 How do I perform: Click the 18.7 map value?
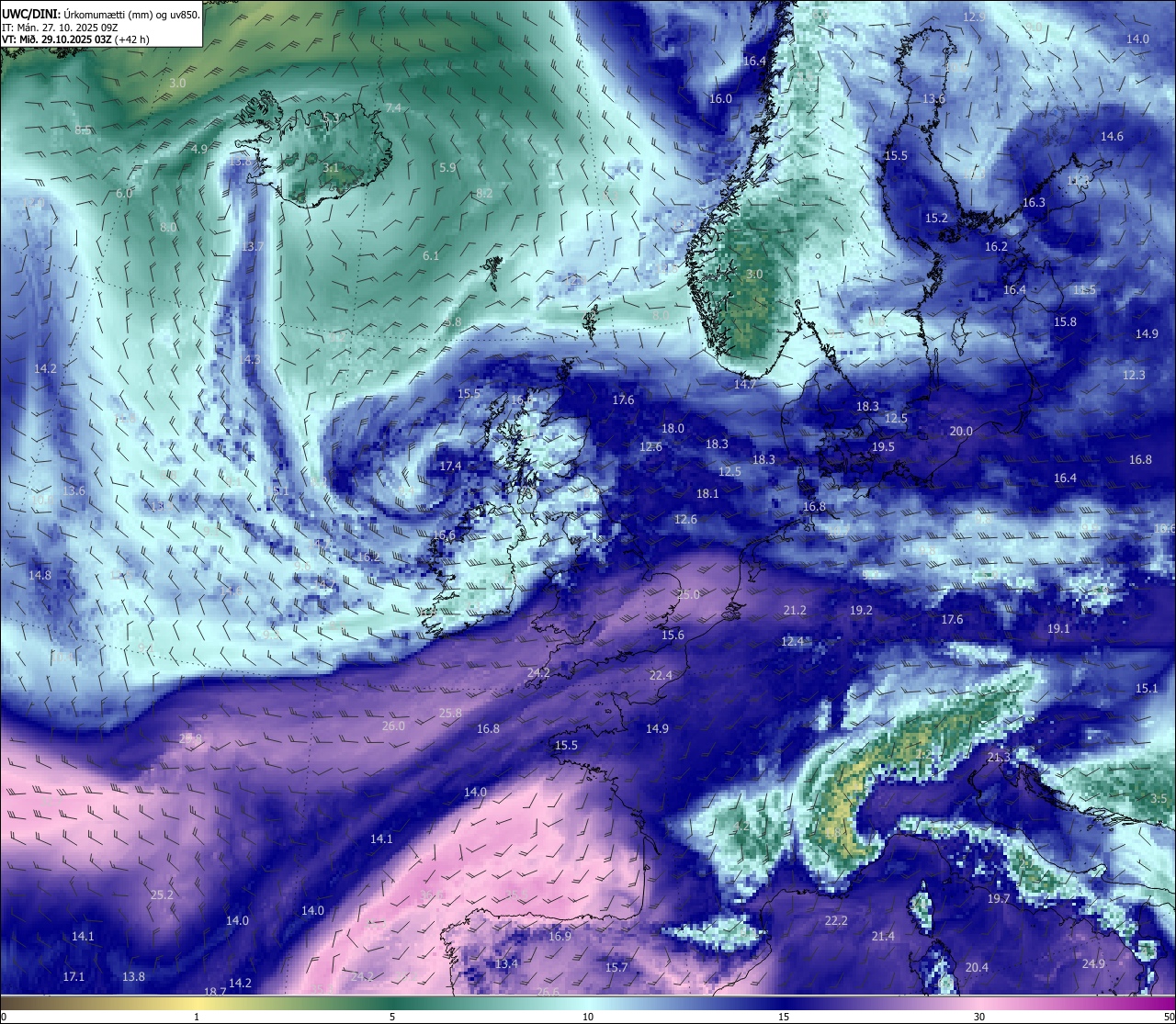point(215,992)
